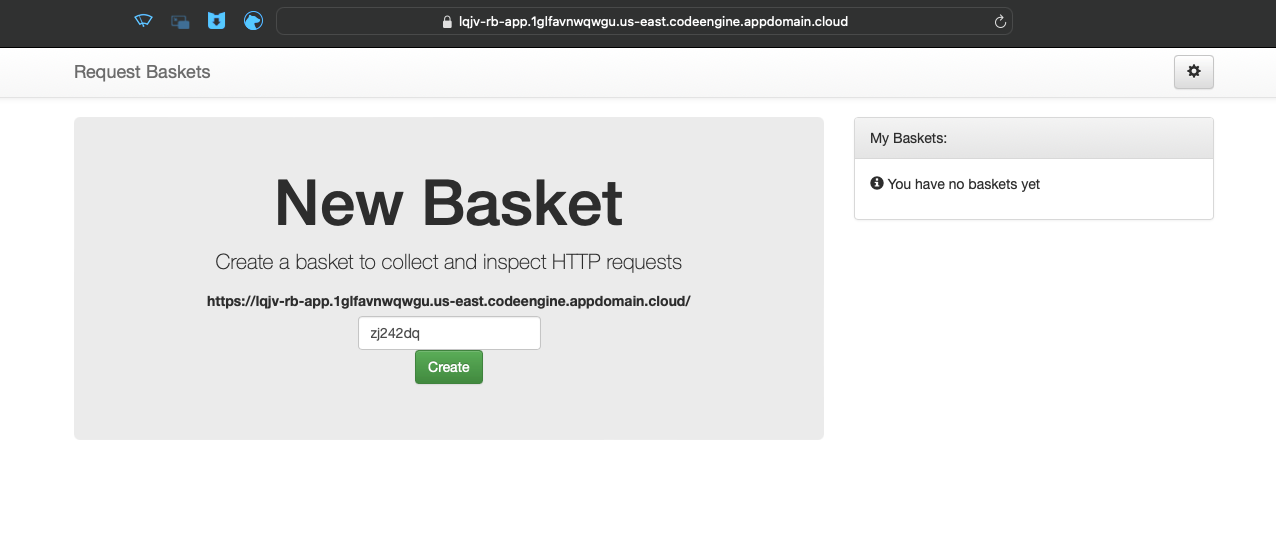Click the padlock icon in address bar
The width and height of the screenshot is (1276, 557).
tap(449, 21)
